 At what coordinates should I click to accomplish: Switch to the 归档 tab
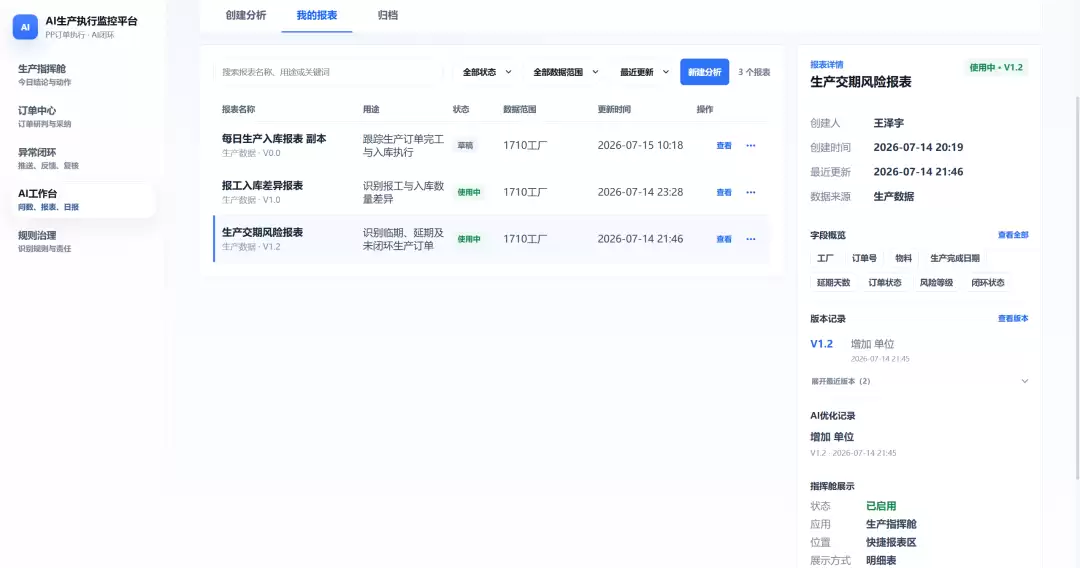click(388, 15)
